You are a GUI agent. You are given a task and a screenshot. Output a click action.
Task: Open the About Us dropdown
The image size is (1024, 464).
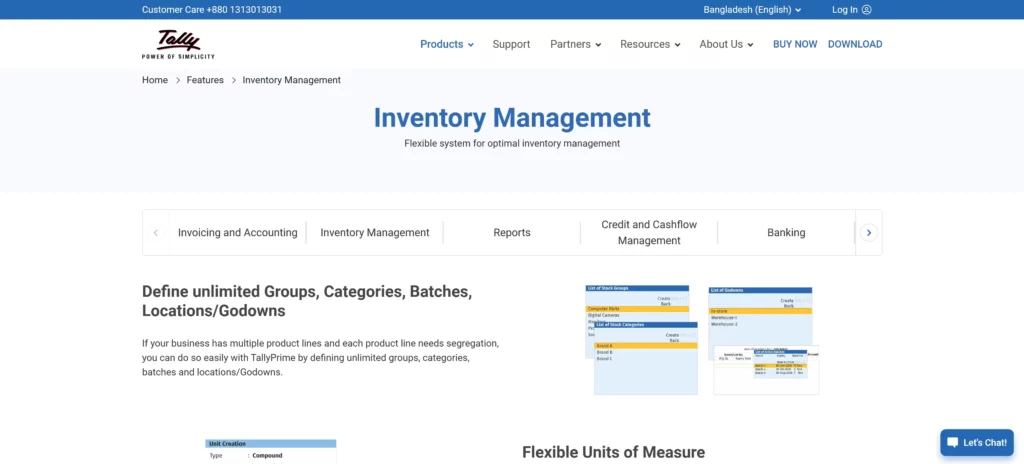(726, 44)
